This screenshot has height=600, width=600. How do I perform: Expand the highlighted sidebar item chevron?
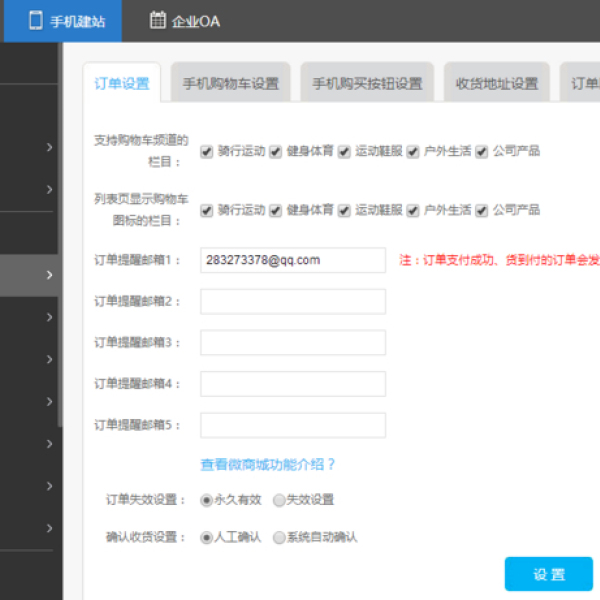tap(49, 275)
